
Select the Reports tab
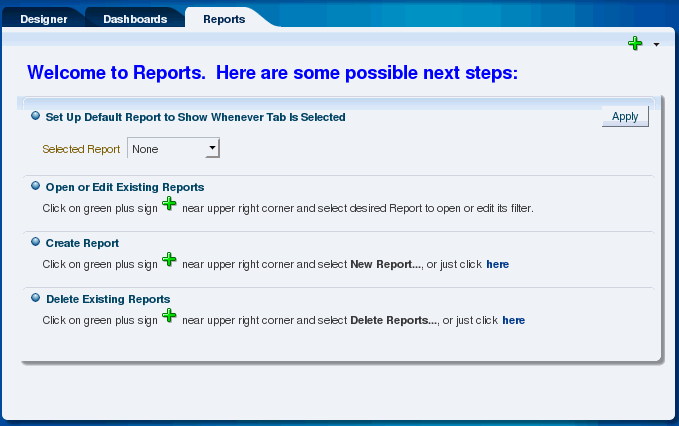click(224, 19)
